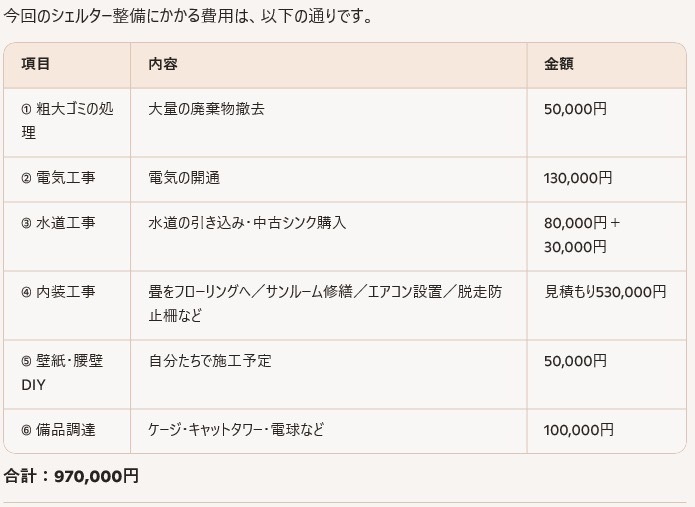695x507 pixels.
Task: Click the 合計：970,000円 total line
Action: pos(71,476)
